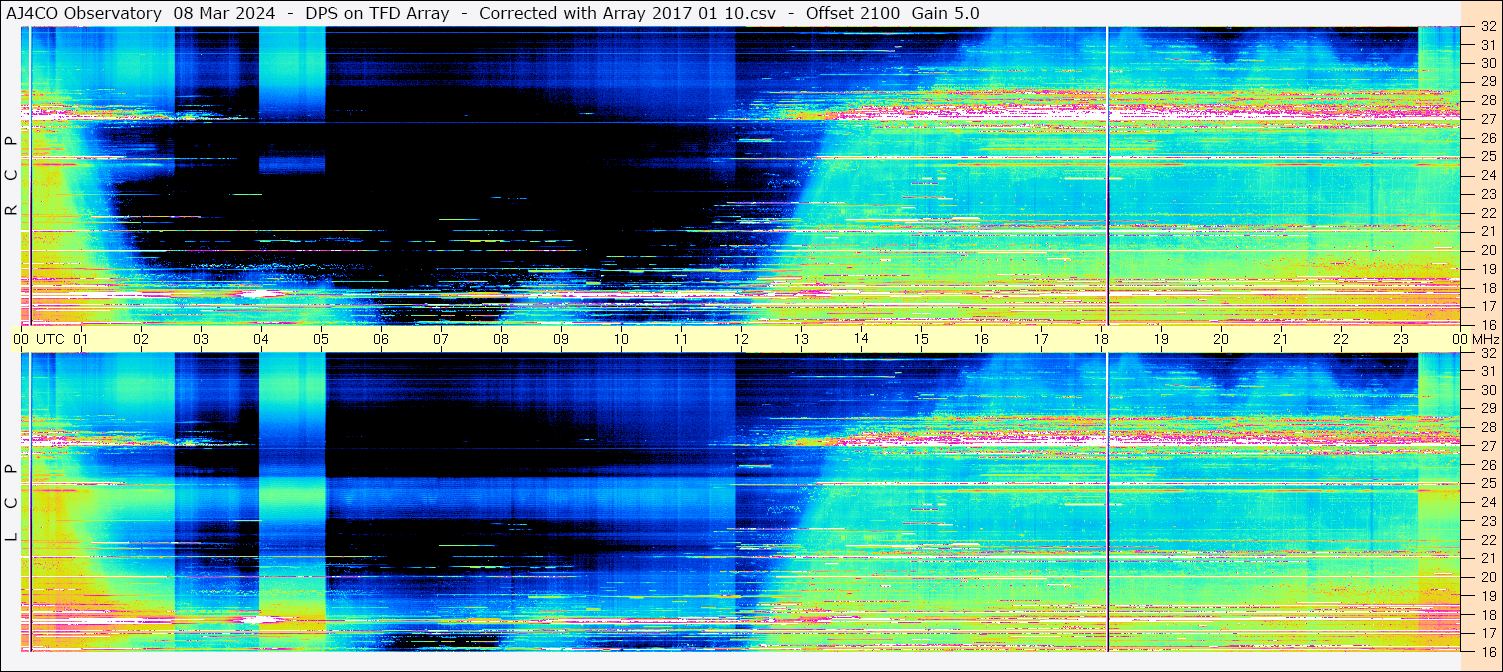Viewport: 1503px width, 672px height.
Task: Click the 18 hour label on the UTC axis
Action: [x=1101, y=339]
